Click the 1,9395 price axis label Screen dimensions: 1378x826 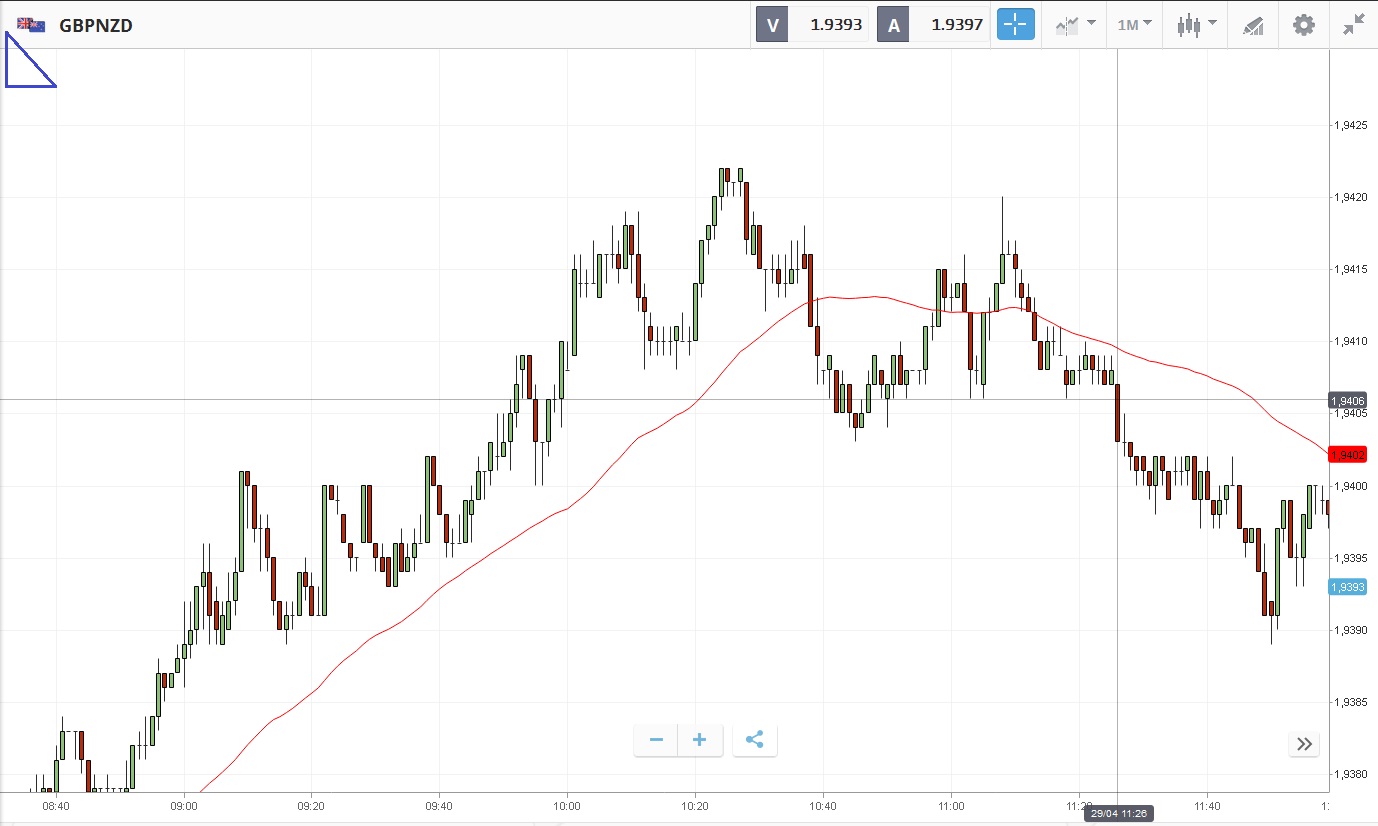pos(1352,558)
